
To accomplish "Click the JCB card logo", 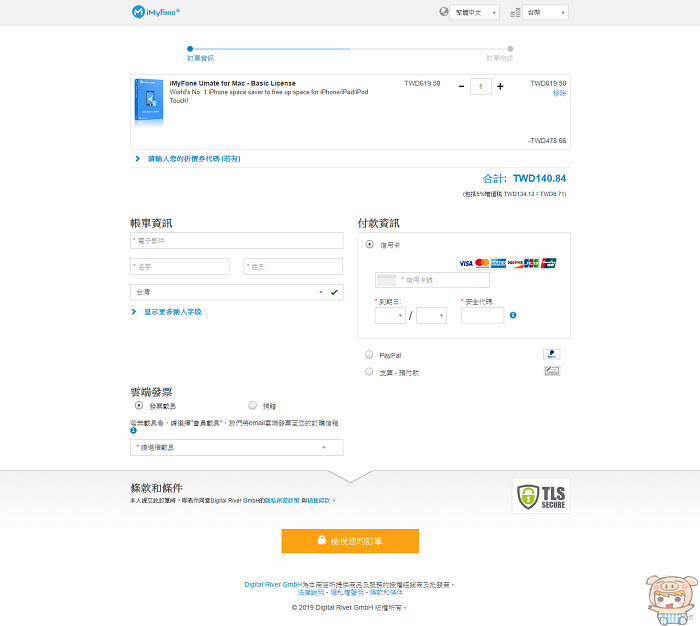I will point(531,263).
